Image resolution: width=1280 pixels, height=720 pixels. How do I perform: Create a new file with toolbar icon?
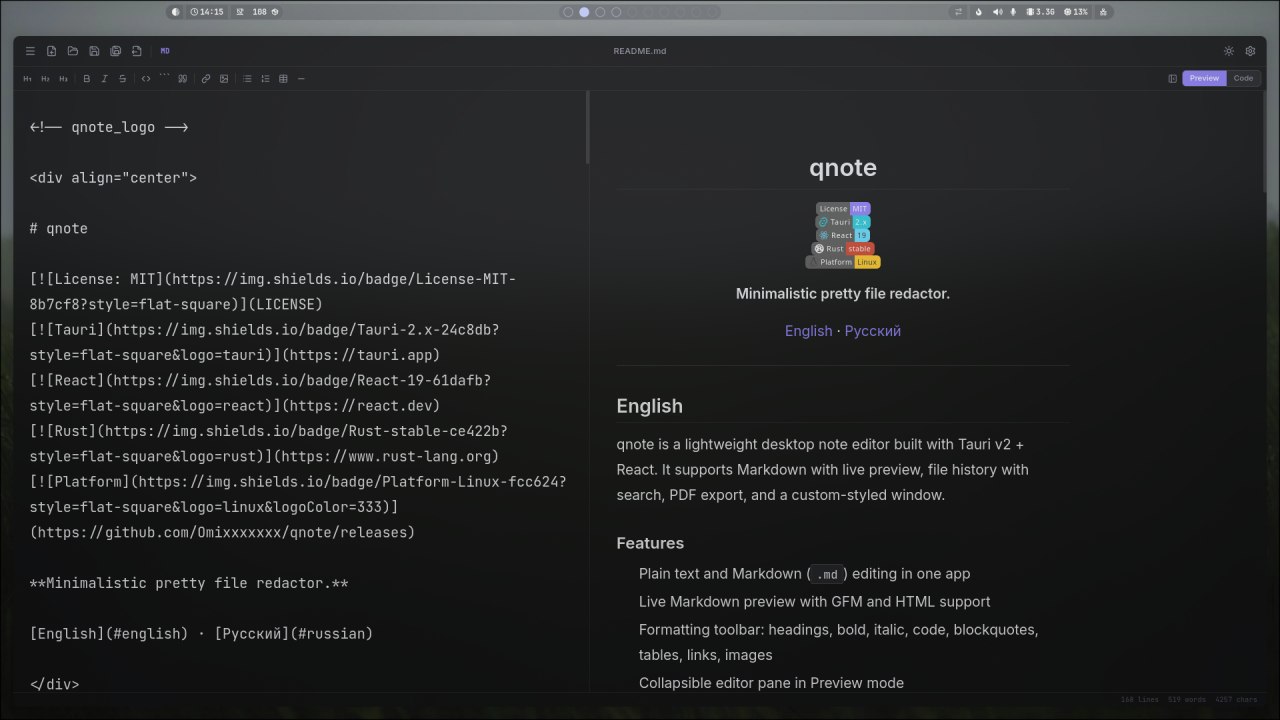(x=51, y=51)
